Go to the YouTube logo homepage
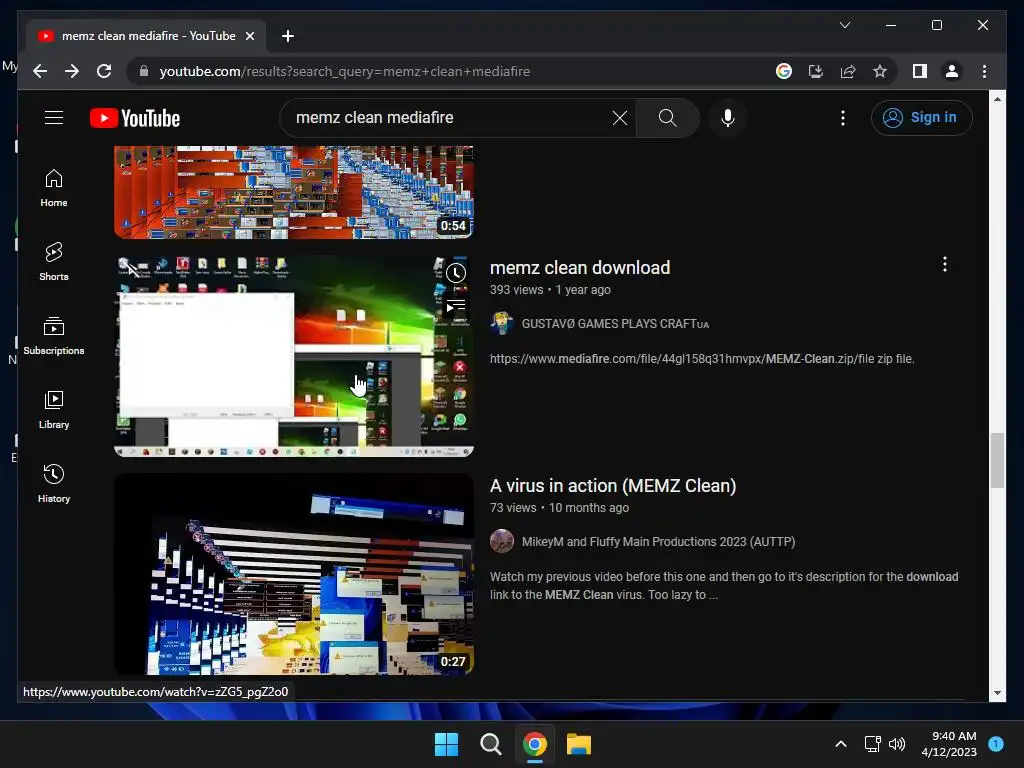 tap(135, 118)
